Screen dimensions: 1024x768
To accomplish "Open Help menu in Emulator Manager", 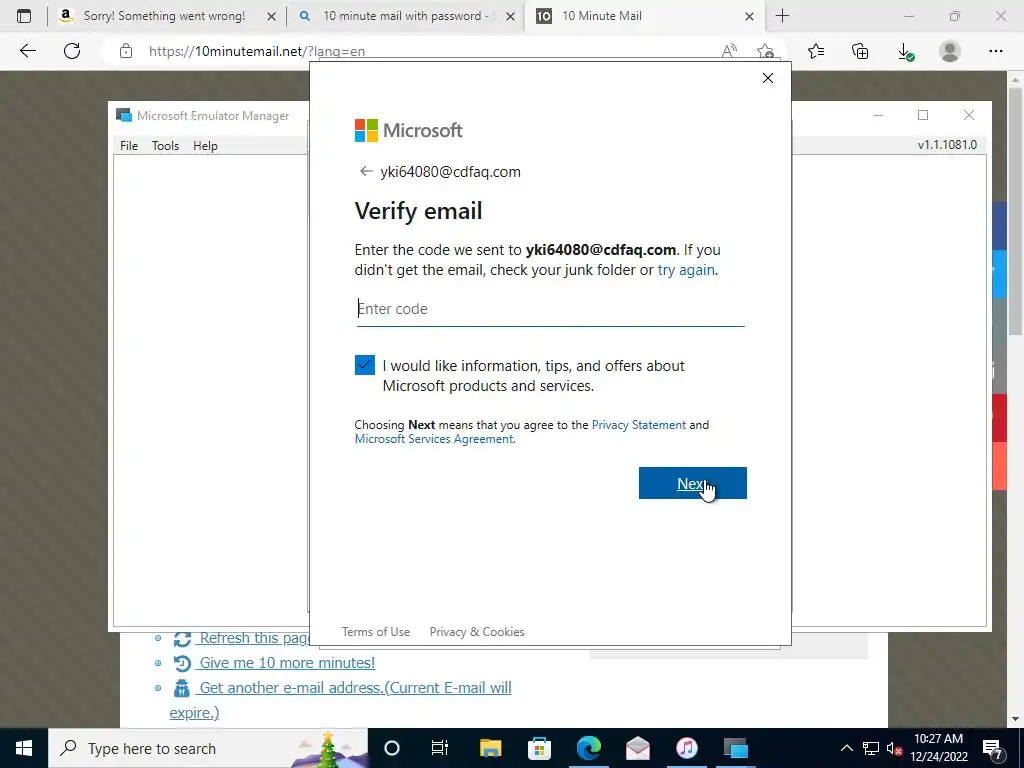I will (x=205, y=146).
